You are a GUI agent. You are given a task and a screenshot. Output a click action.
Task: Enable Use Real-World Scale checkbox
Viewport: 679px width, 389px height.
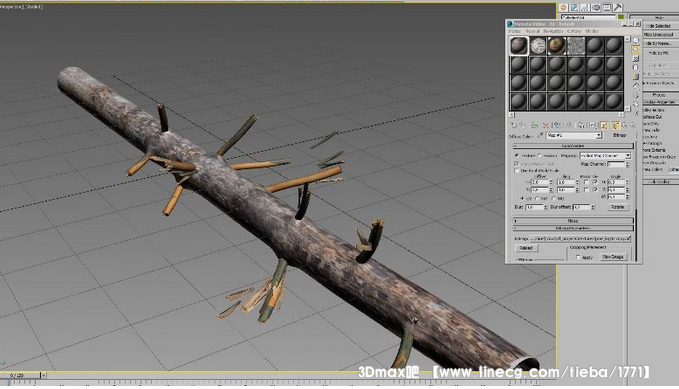(517, 171)
